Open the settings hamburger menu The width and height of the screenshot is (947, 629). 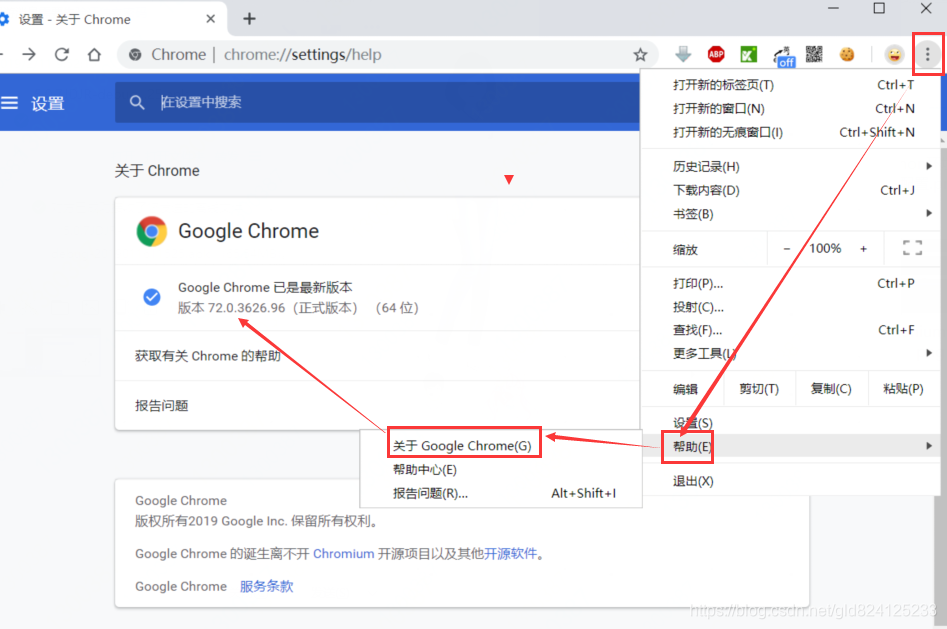pos(11,102)
